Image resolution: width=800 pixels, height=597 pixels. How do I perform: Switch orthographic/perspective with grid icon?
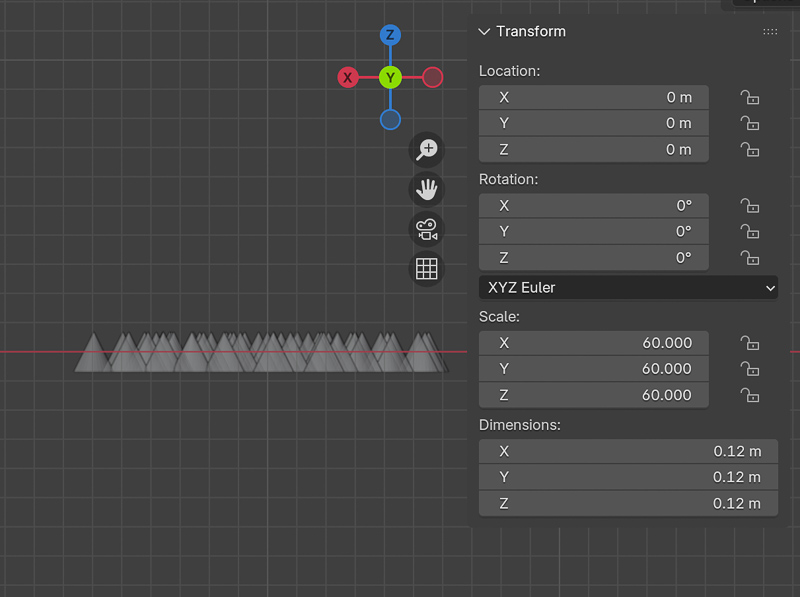click(427, 268)
